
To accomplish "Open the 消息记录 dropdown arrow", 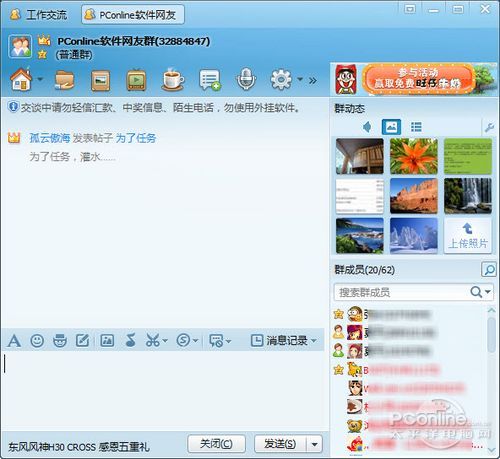I will pyautogui.click(x=314, y=341).
